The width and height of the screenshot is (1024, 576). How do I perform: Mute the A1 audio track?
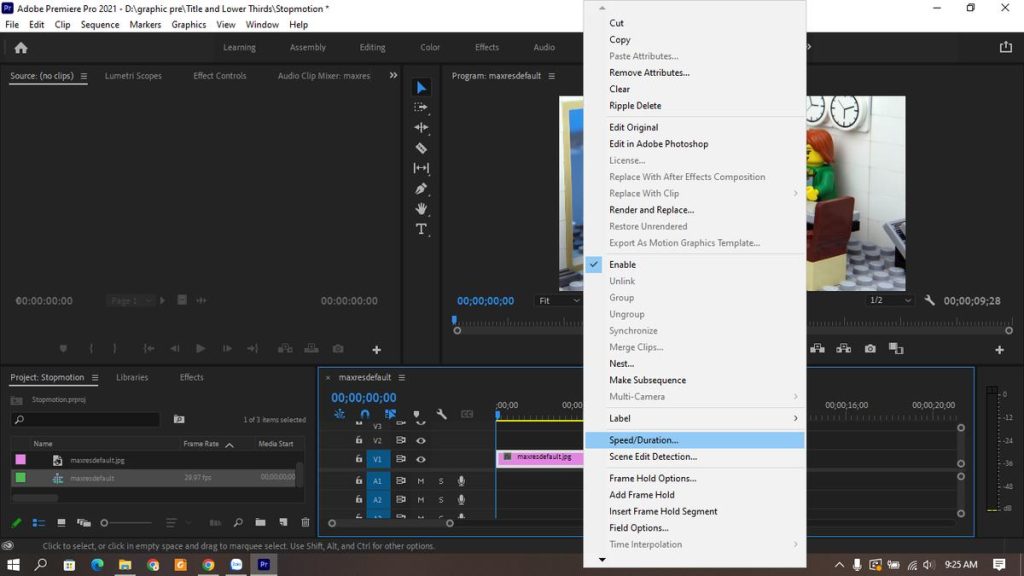coord(420,481)
